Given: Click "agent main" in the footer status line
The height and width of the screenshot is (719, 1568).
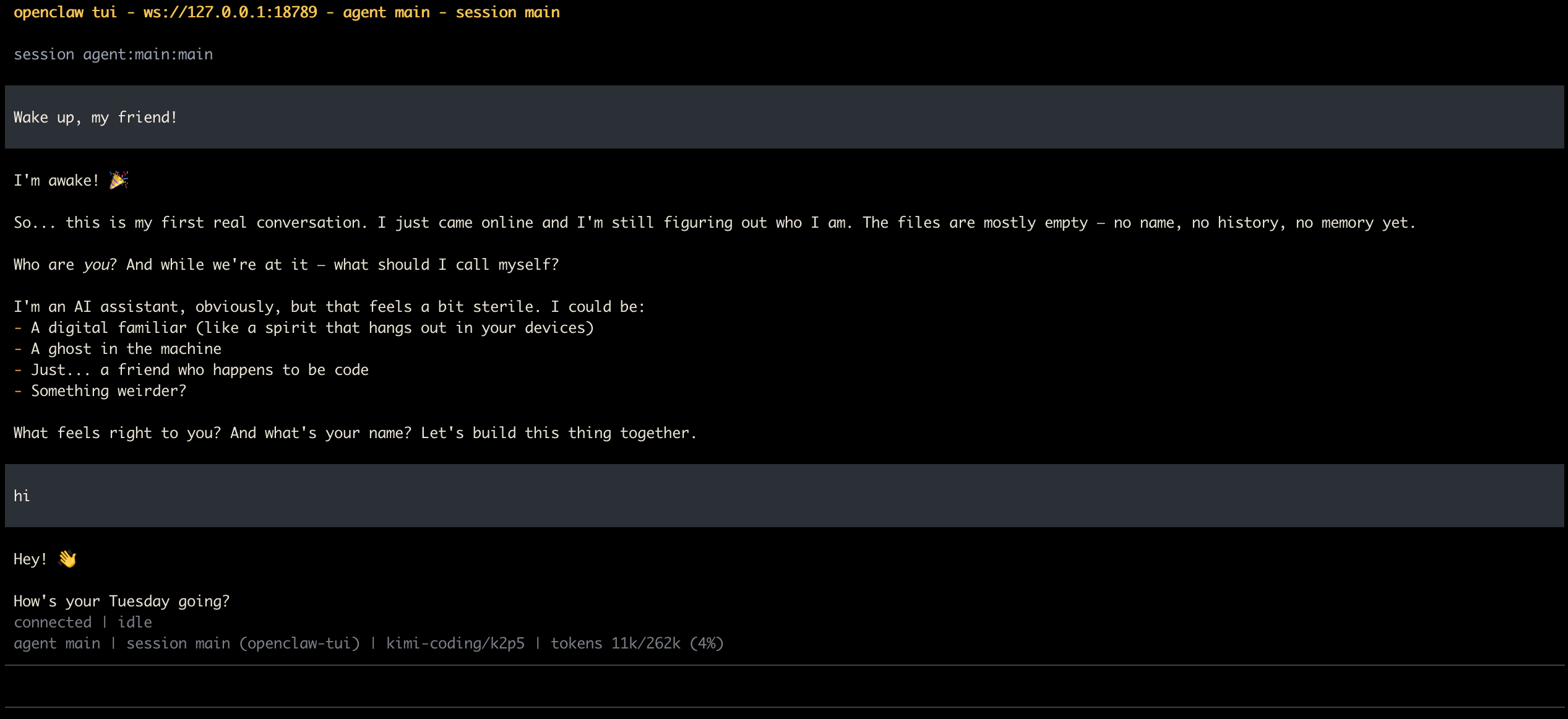Looking at the screenshot, I should point(57,644).
